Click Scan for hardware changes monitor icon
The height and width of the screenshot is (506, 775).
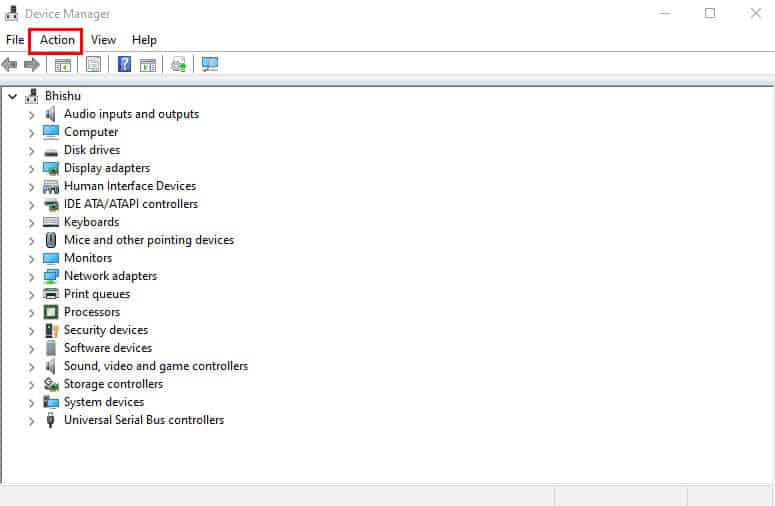click(210, 64)
